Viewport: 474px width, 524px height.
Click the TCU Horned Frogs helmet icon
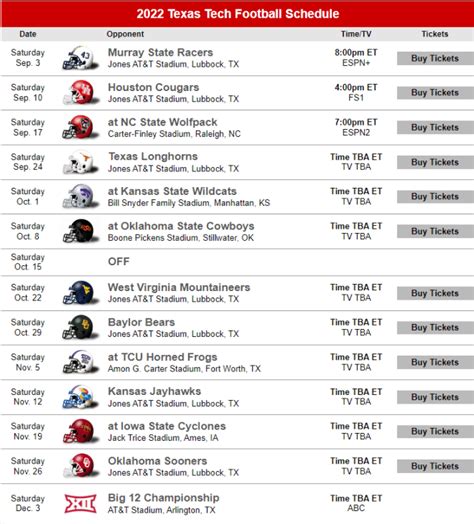tap(81, 362)
